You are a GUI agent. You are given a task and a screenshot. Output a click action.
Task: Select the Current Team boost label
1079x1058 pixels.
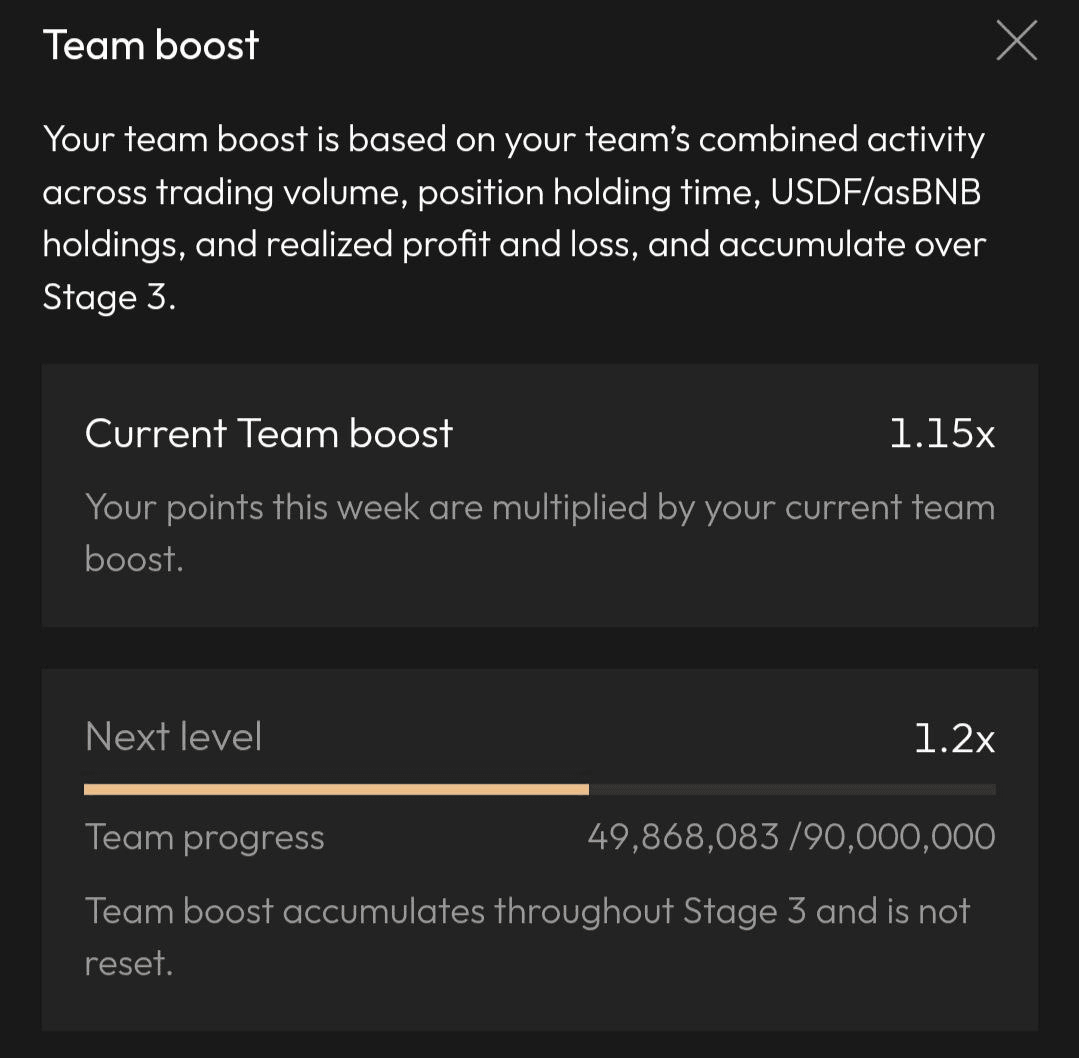coord(269,434)
